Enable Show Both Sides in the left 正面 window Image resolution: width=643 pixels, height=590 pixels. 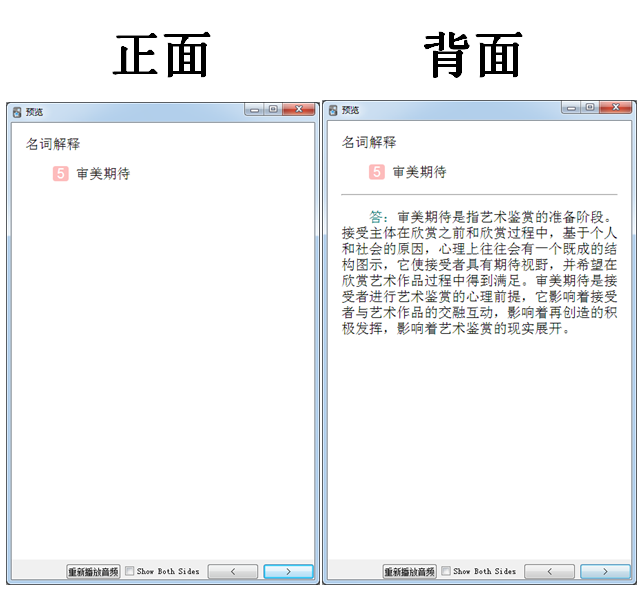(x=129, y=571)
